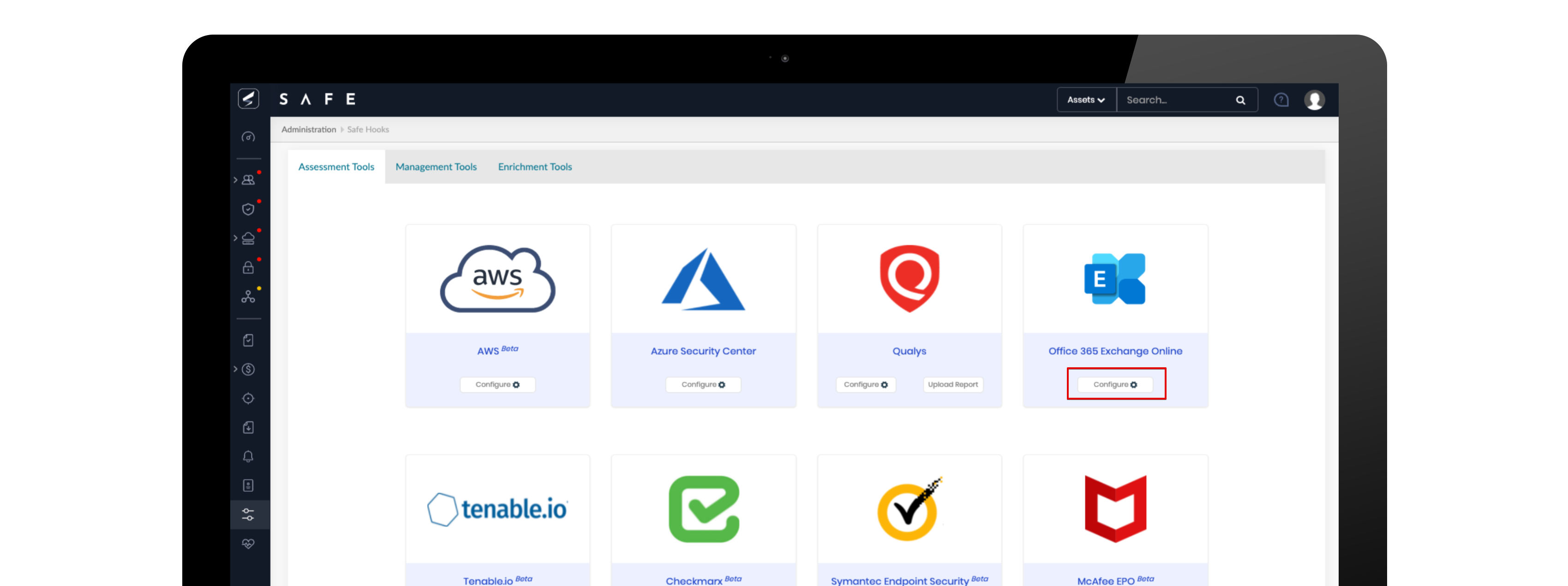Click the AWS integration icon
This screenshot has height=586, width=1568.
click(x=497, y=281)
